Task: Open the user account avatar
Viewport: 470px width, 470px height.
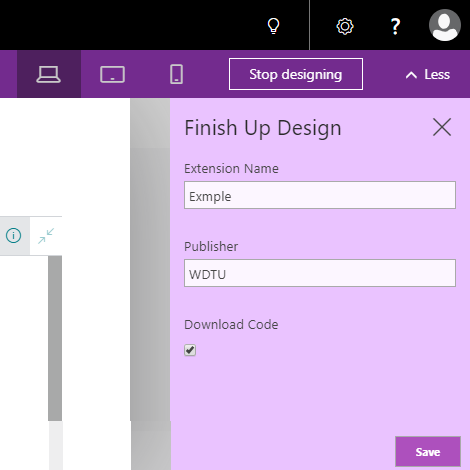Action: (x=445, y=25)
